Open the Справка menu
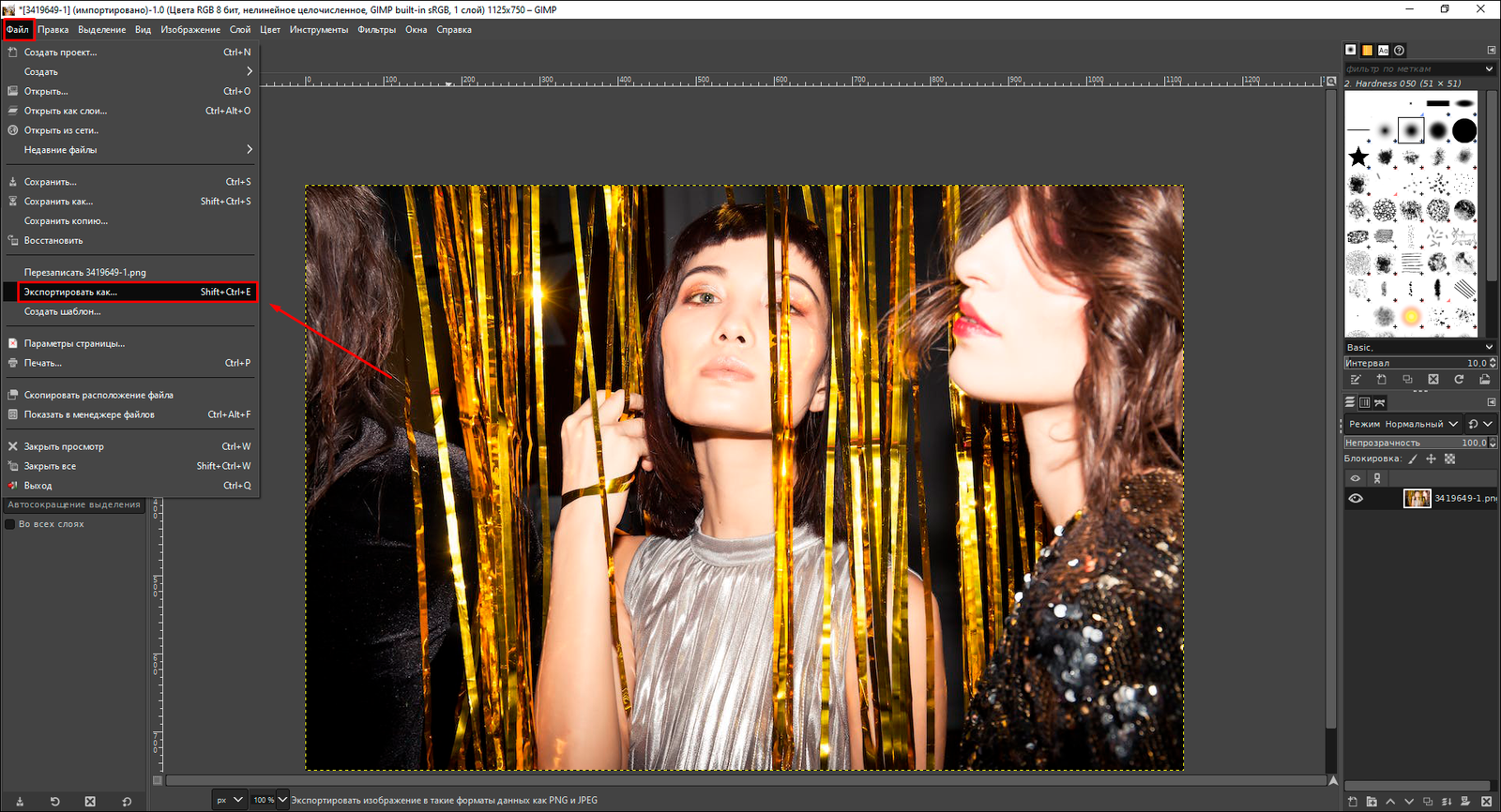The image size is (1501, 812). [454, 30]
